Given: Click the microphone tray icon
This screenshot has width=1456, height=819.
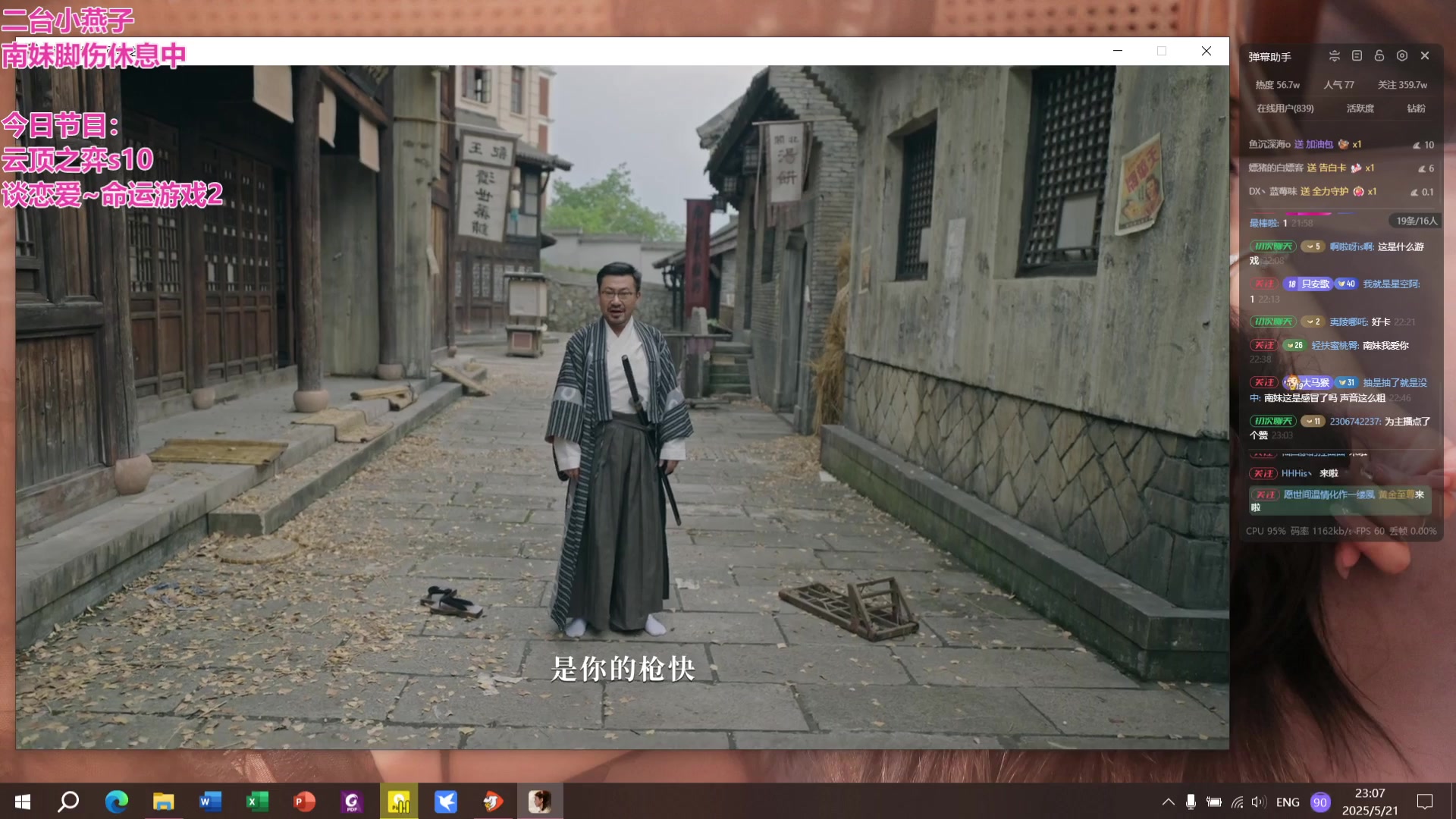Looking at the screenshot, I should (1191, 802).
